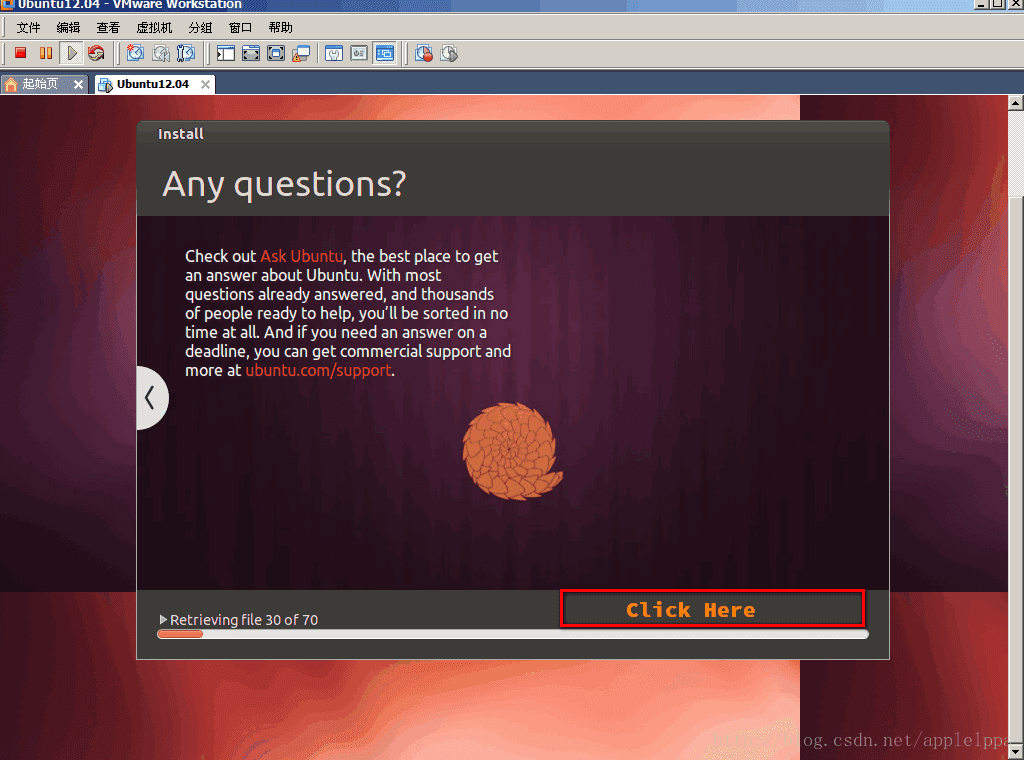Start recording with the red-dot clock icon
The image size is (1024, 760).
click(x=424, y=53)
